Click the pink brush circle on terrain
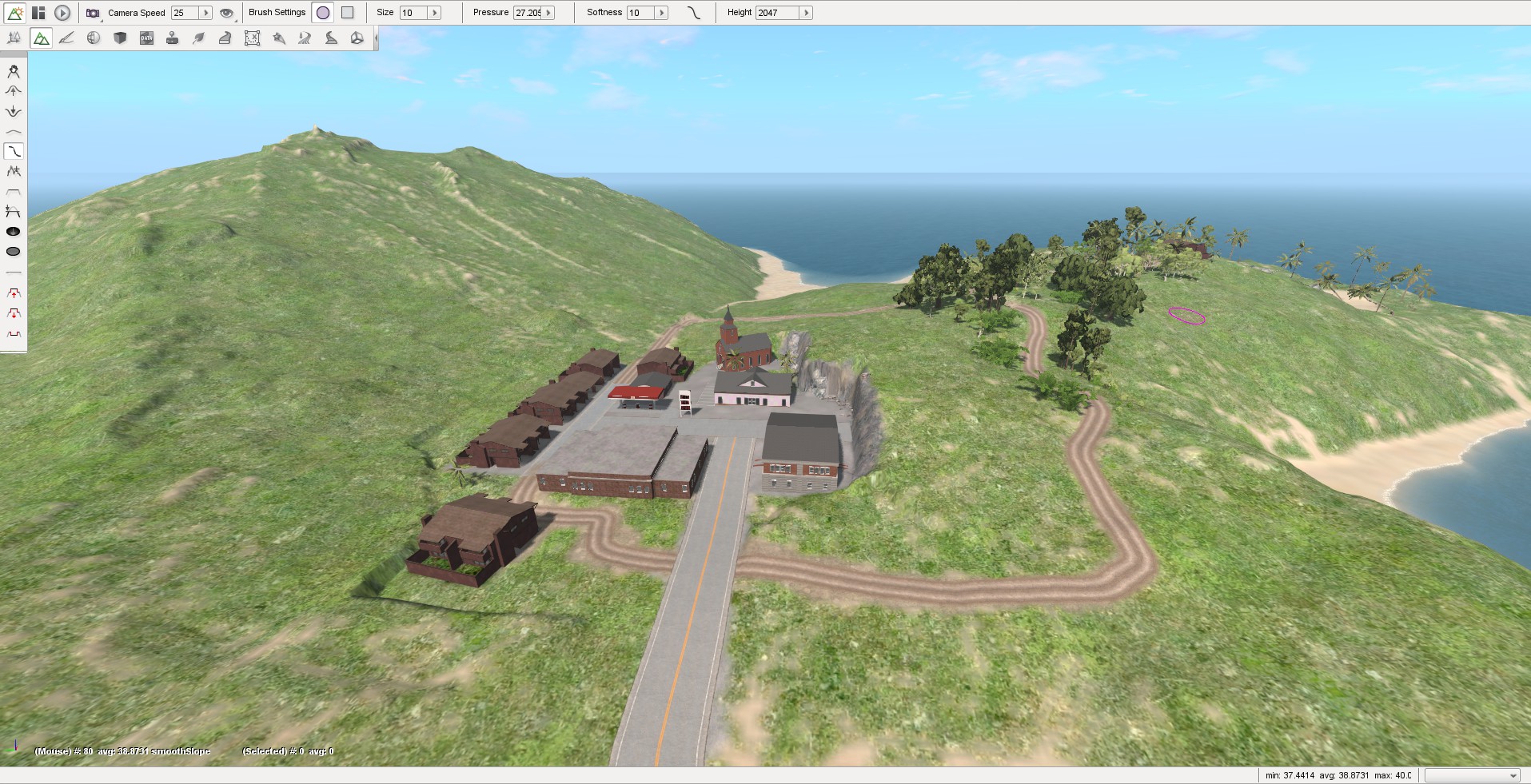The height and width of the screenshot is (784, 1531). click(1186, 316)
